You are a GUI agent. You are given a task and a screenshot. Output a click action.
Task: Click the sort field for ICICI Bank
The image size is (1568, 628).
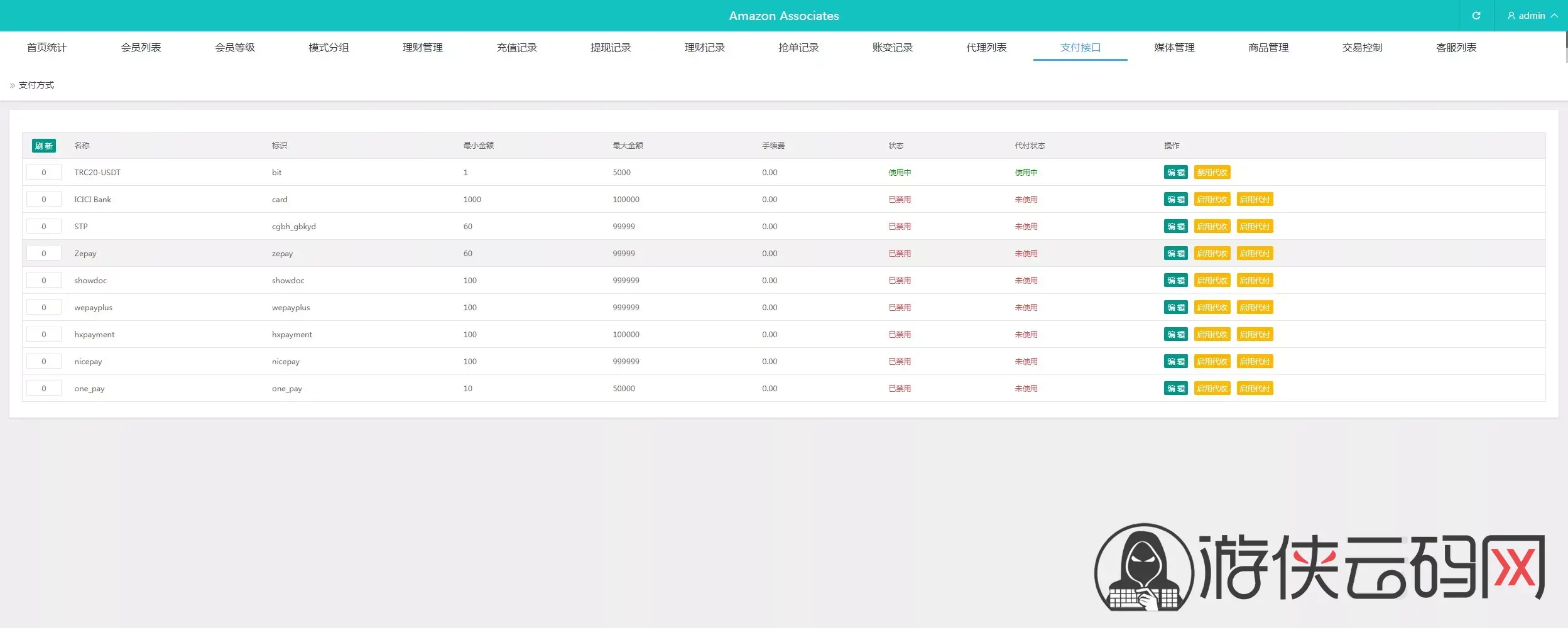click(x=44, y=199)
